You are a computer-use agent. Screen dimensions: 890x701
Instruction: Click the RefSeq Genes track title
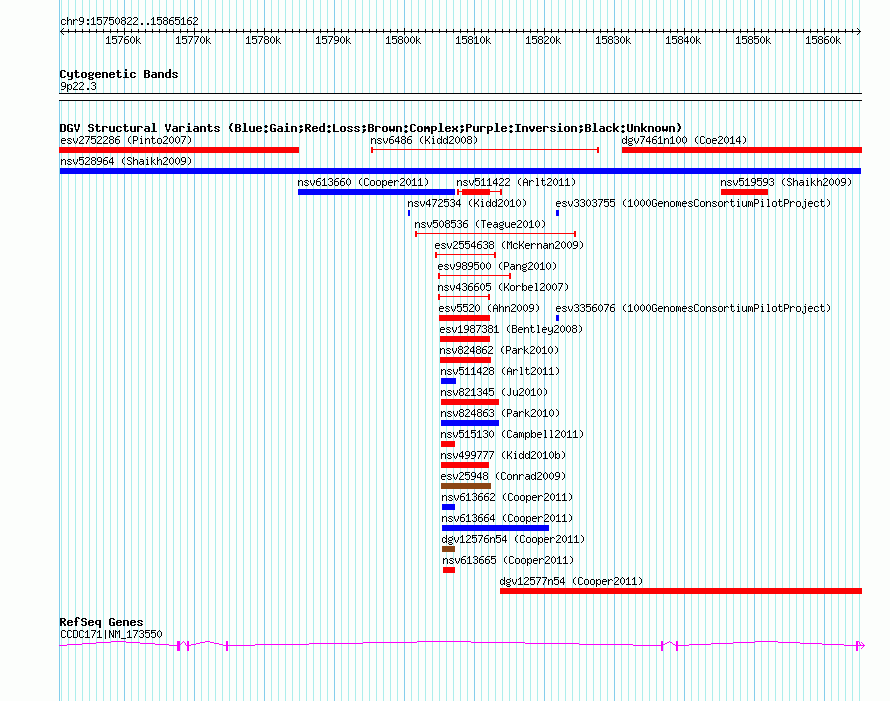pyautogui.click(x=101, y=622)
